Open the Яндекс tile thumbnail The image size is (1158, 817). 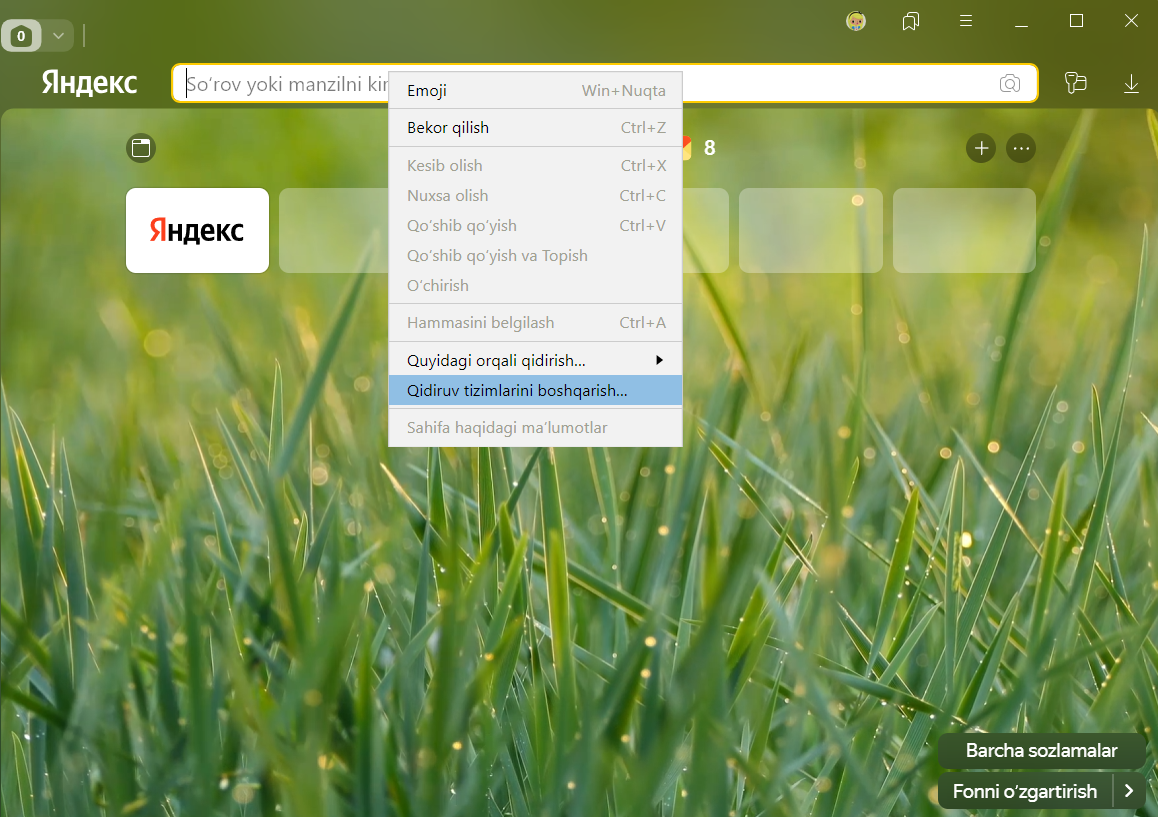coord(197,230)
